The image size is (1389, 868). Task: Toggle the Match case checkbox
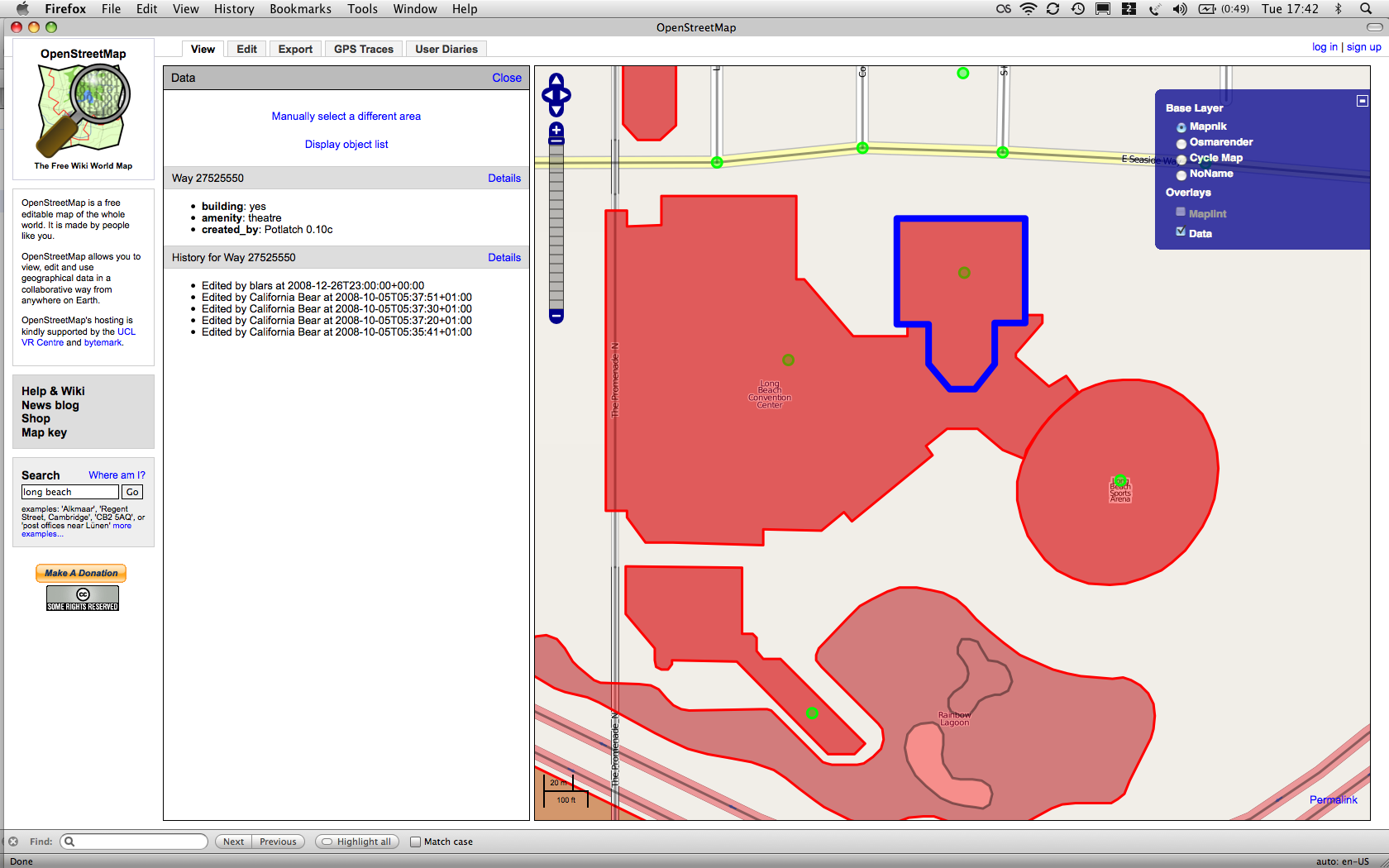[x=415, y=842]
